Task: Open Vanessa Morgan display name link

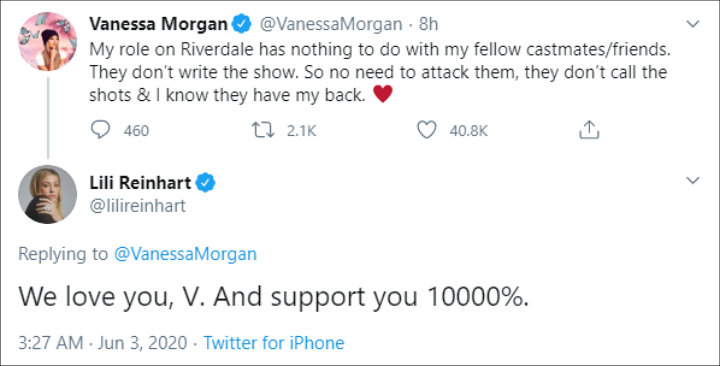Action: [158, 24]
